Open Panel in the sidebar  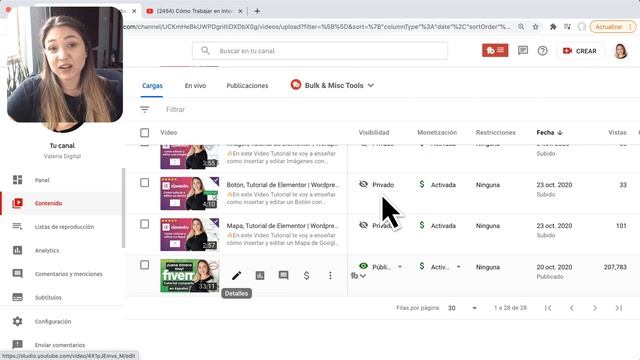[61, 180]
